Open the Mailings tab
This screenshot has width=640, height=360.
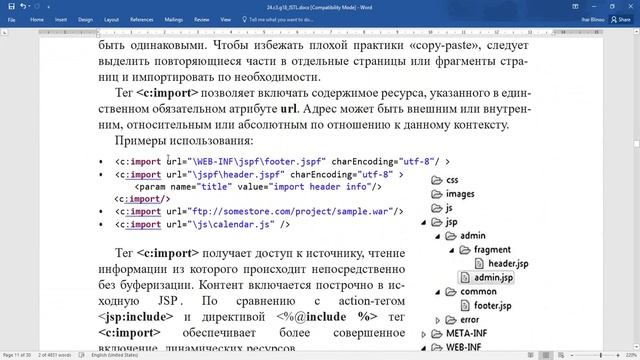point(173,20)
